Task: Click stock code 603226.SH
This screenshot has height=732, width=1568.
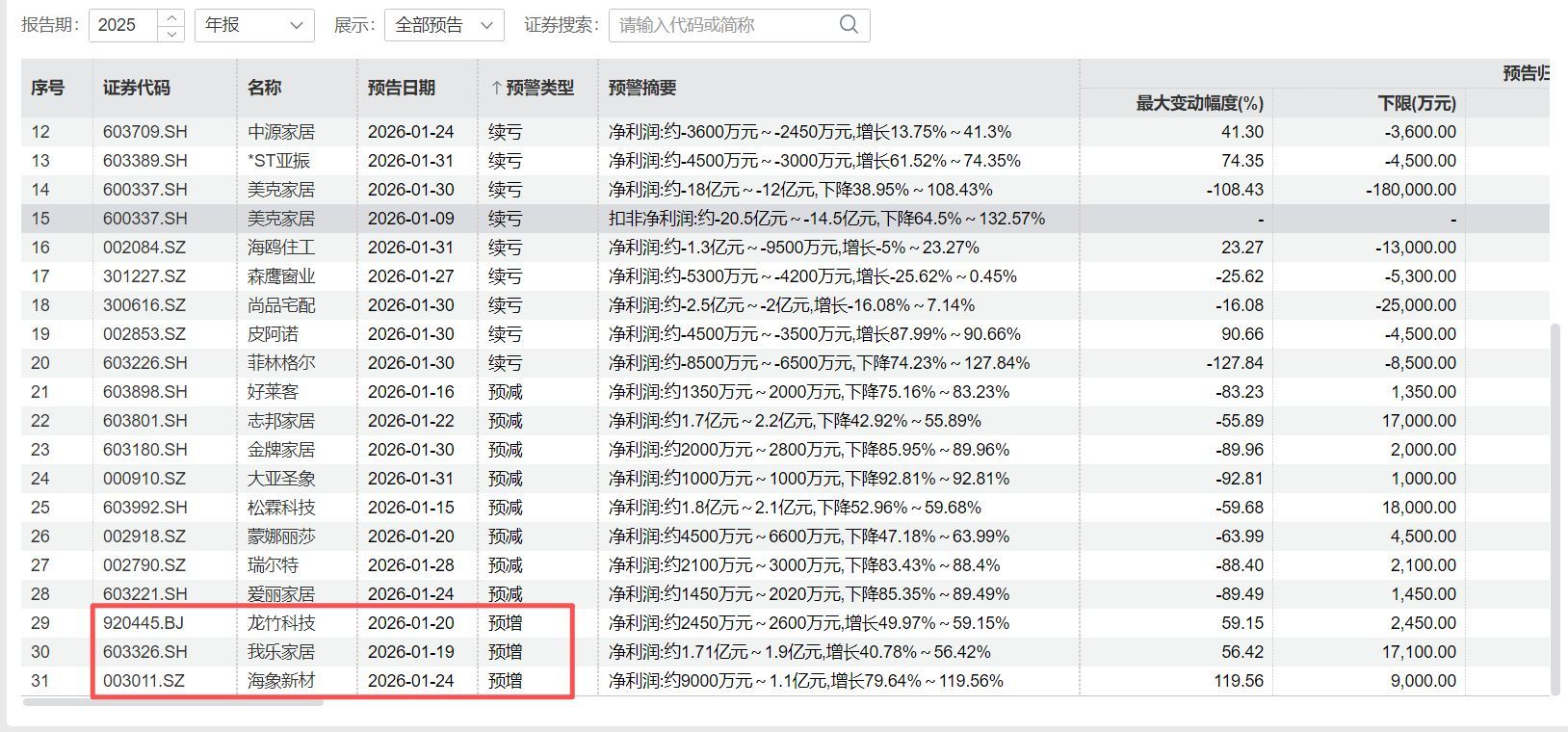Action: (x=145, y=363)
